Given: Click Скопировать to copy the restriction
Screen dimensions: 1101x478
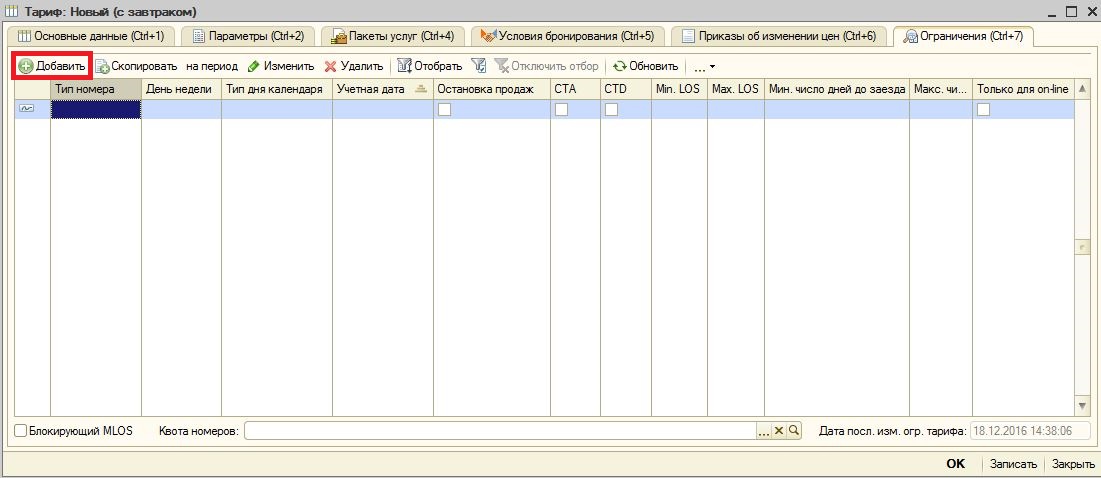Looking at the screenshot, I should [136, 66].
